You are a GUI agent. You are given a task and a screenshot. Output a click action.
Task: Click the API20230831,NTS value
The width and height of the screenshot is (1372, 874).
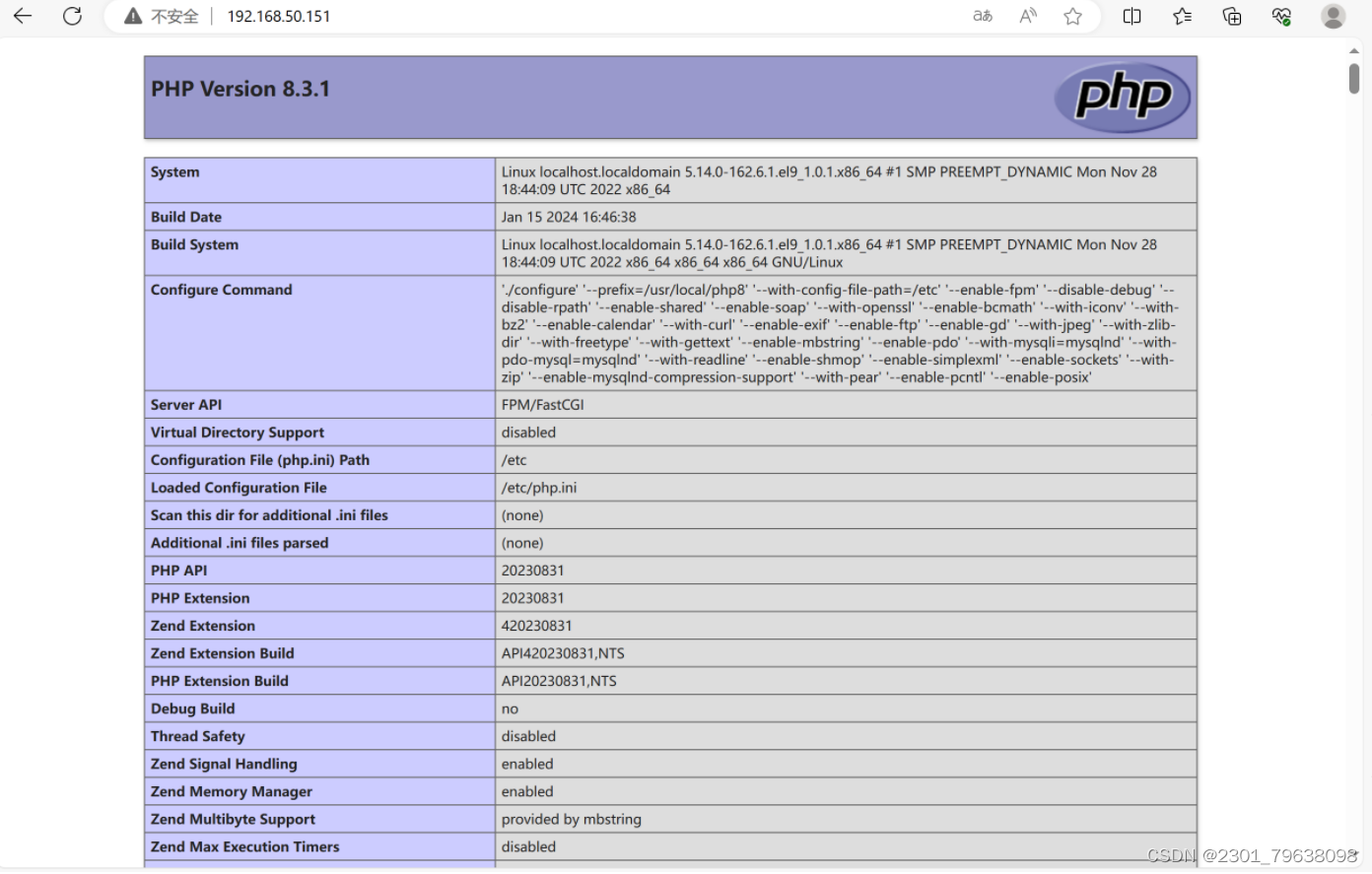(x=559, y=681)
